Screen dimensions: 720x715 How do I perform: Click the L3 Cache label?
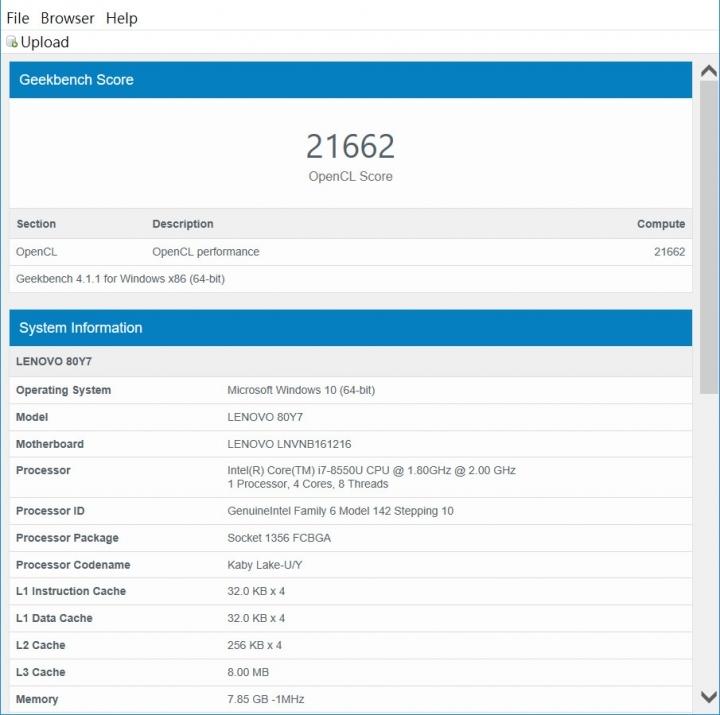40,672
